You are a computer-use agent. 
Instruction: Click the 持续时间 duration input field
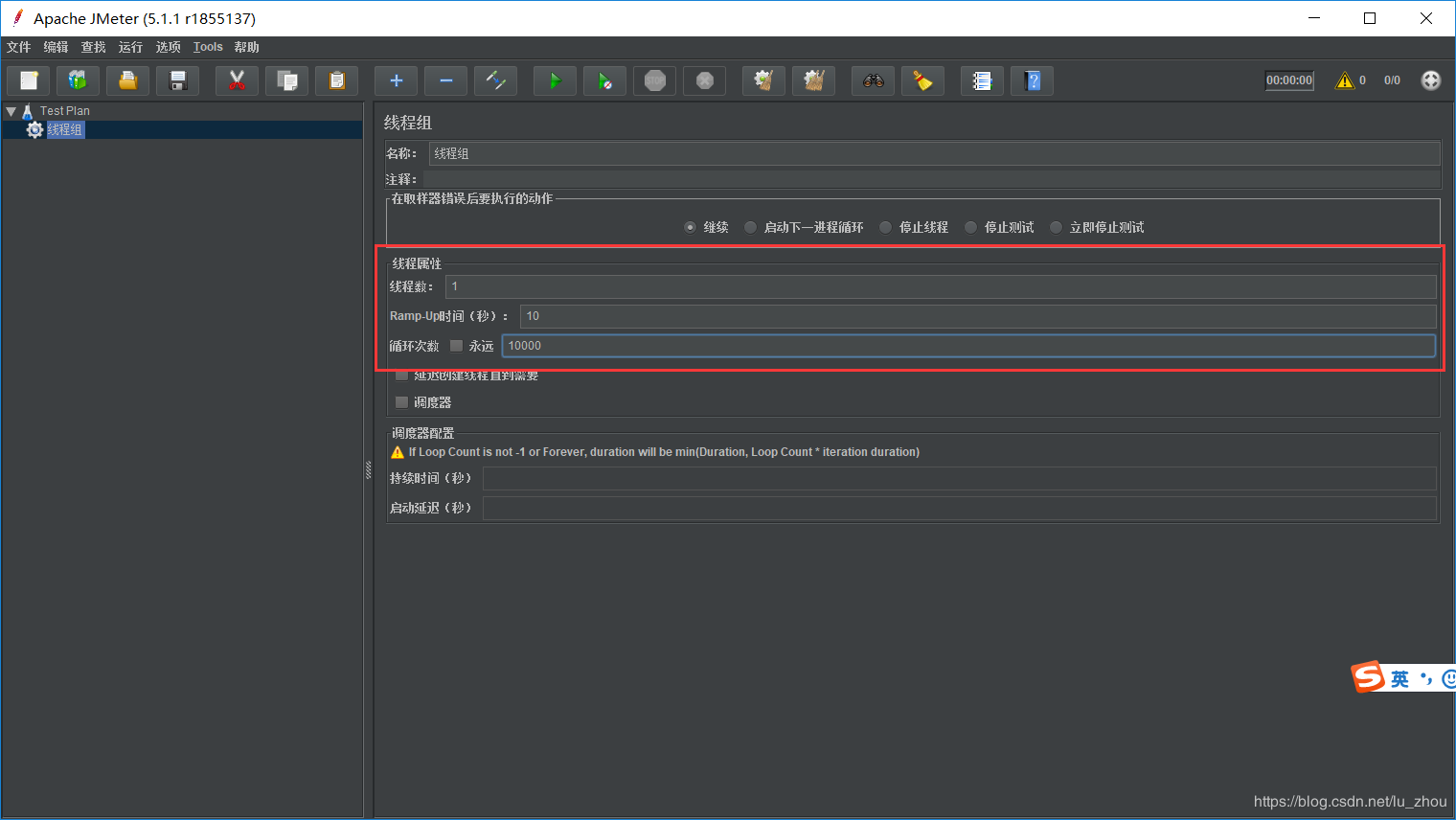(959, 478)
